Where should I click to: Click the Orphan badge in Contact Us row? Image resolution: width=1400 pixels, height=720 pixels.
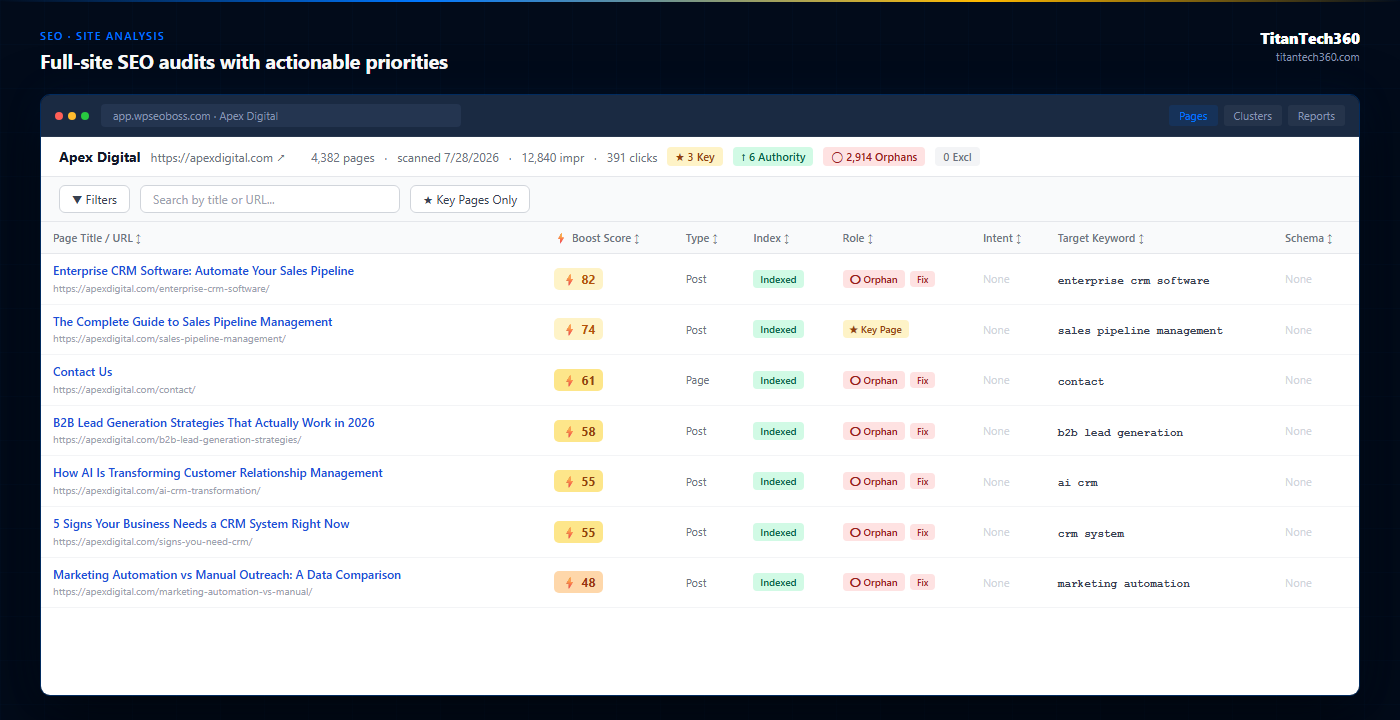(x=874, y=380)
